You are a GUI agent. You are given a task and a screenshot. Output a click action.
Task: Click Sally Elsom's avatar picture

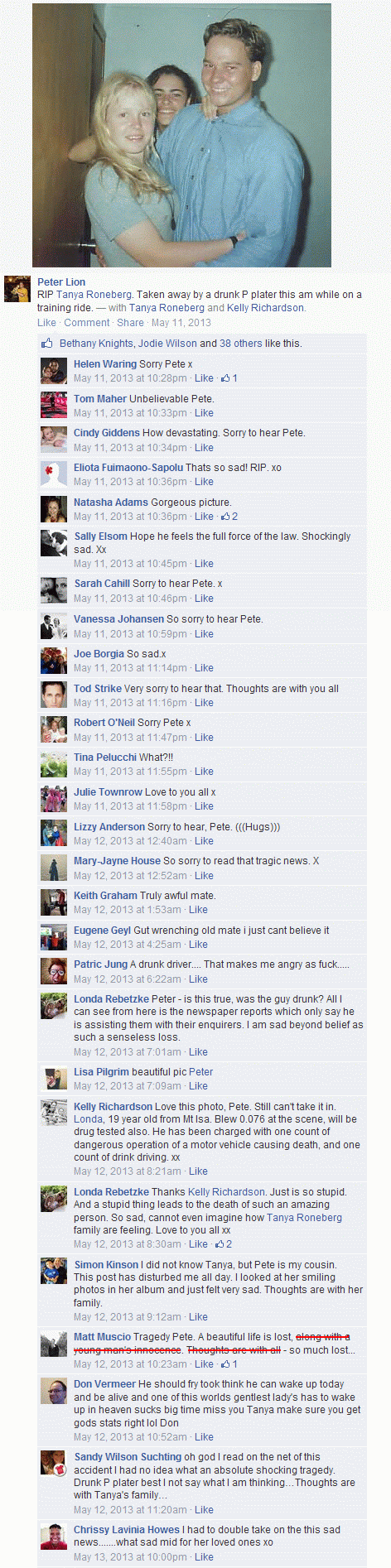tap(54, 543)
